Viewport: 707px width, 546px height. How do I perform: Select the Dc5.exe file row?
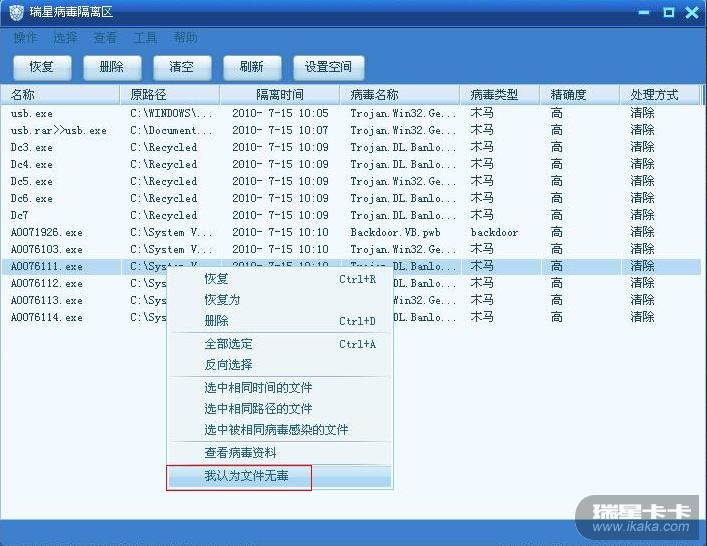coord(351,181)
